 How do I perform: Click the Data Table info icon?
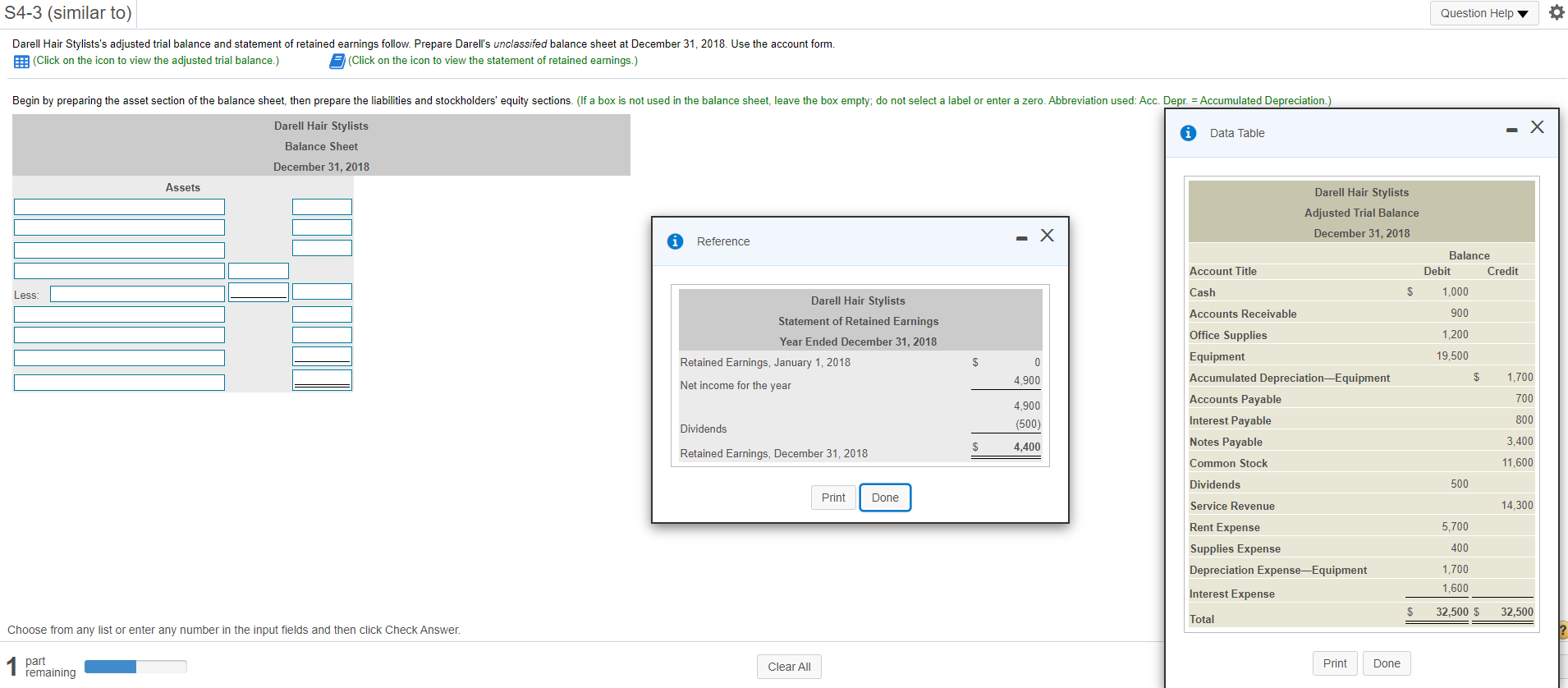pos(1188,133)
